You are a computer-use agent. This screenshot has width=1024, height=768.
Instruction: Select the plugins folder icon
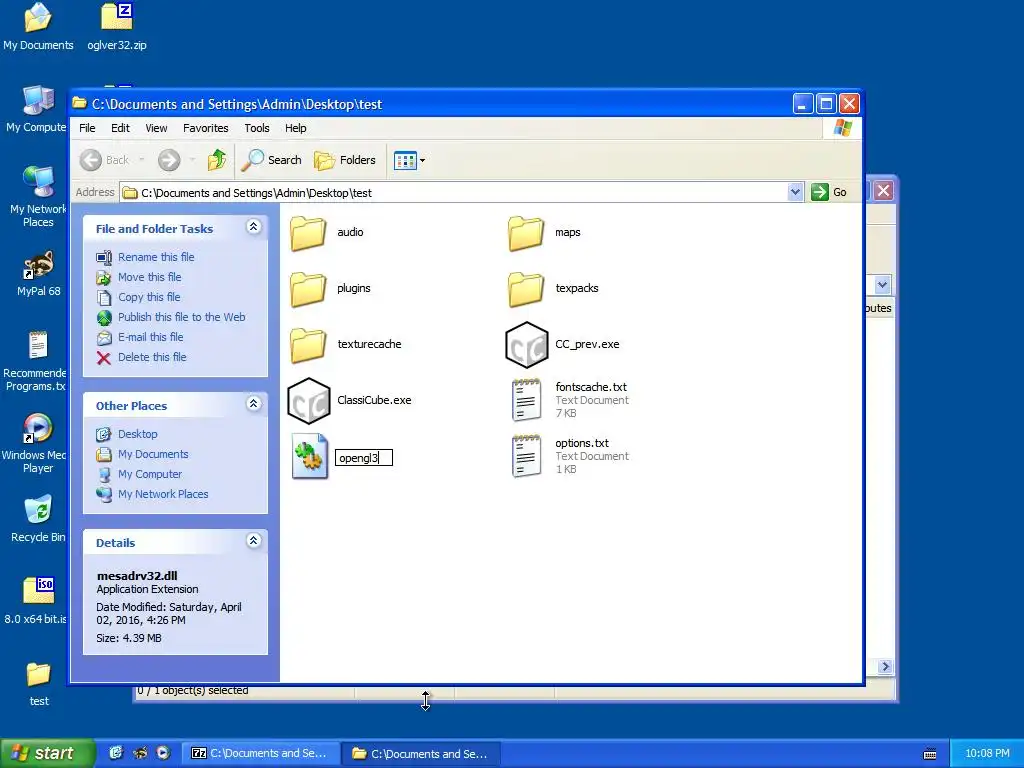(308, 289)
